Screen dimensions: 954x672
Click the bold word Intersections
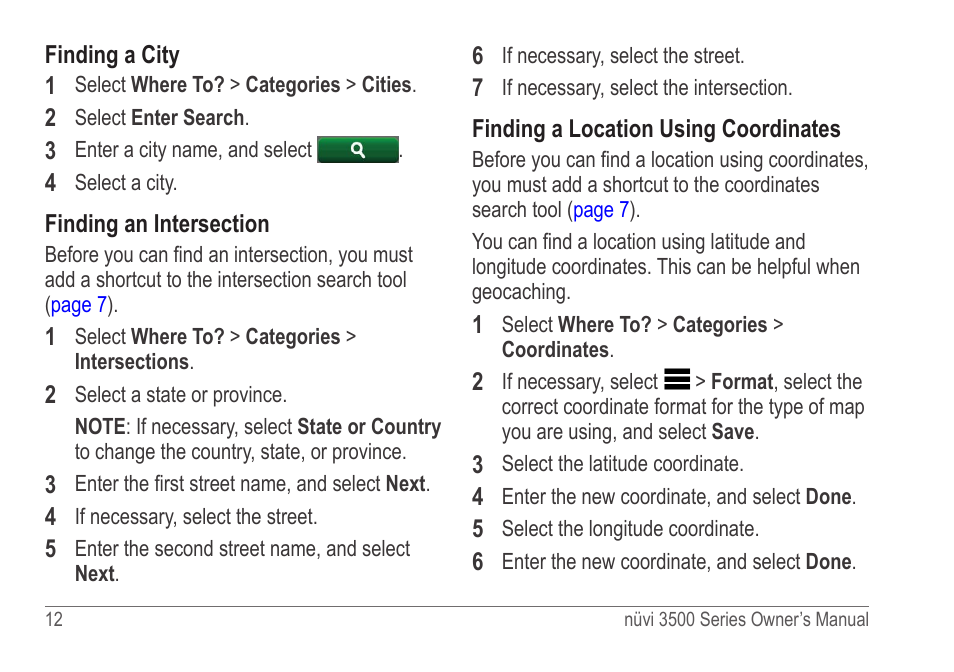coord(131,362)
